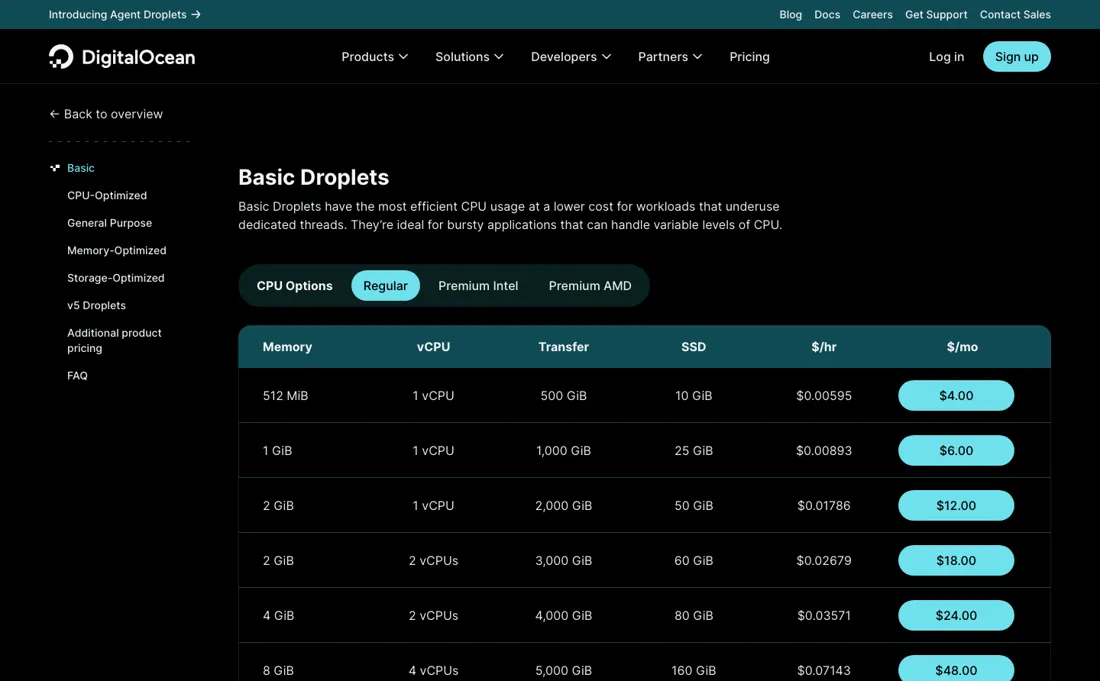Screen dimensions: 1100x681
Task: Open Additional product pricing in sidebar
Action: tap(114, 340)
